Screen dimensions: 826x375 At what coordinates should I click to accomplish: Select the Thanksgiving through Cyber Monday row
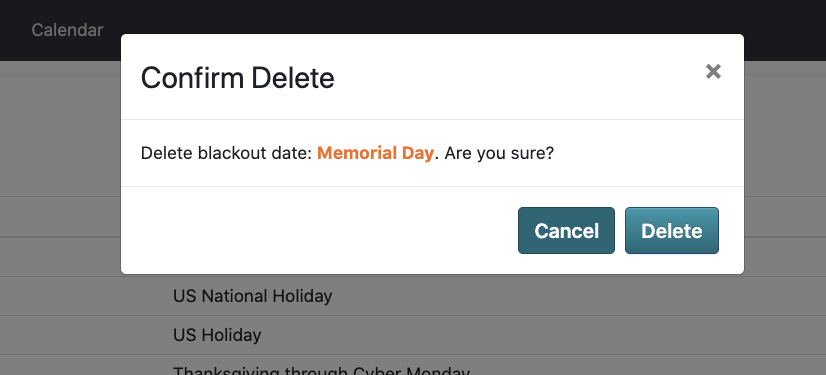[x=413, y=366]
